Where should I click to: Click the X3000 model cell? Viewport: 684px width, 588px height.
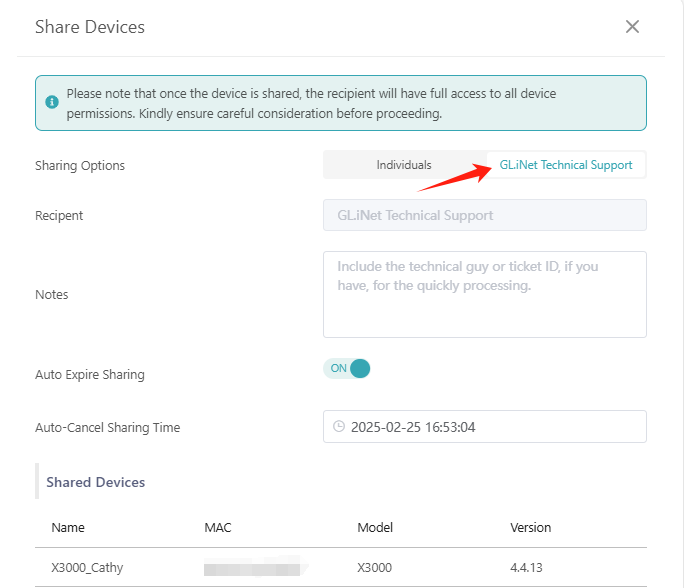374,568
